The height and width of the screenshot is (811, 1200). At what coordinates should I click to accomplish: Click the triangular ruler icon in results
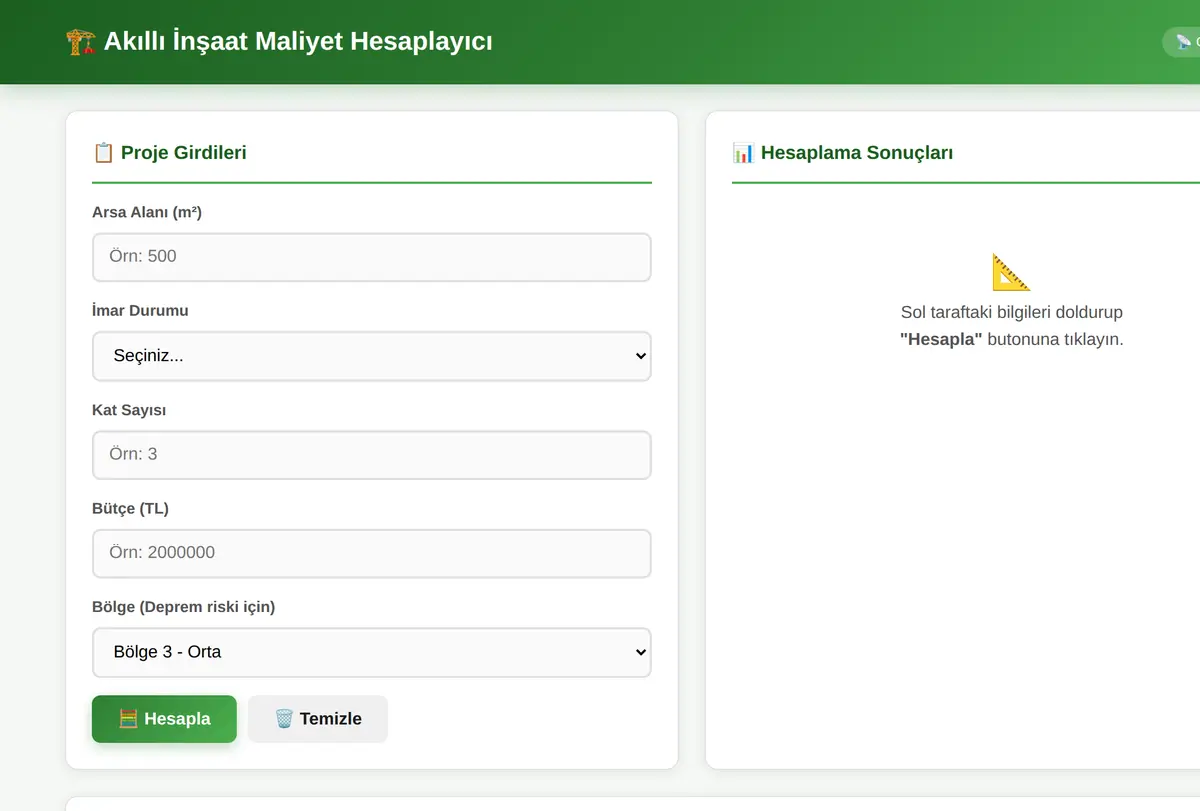1011,272
